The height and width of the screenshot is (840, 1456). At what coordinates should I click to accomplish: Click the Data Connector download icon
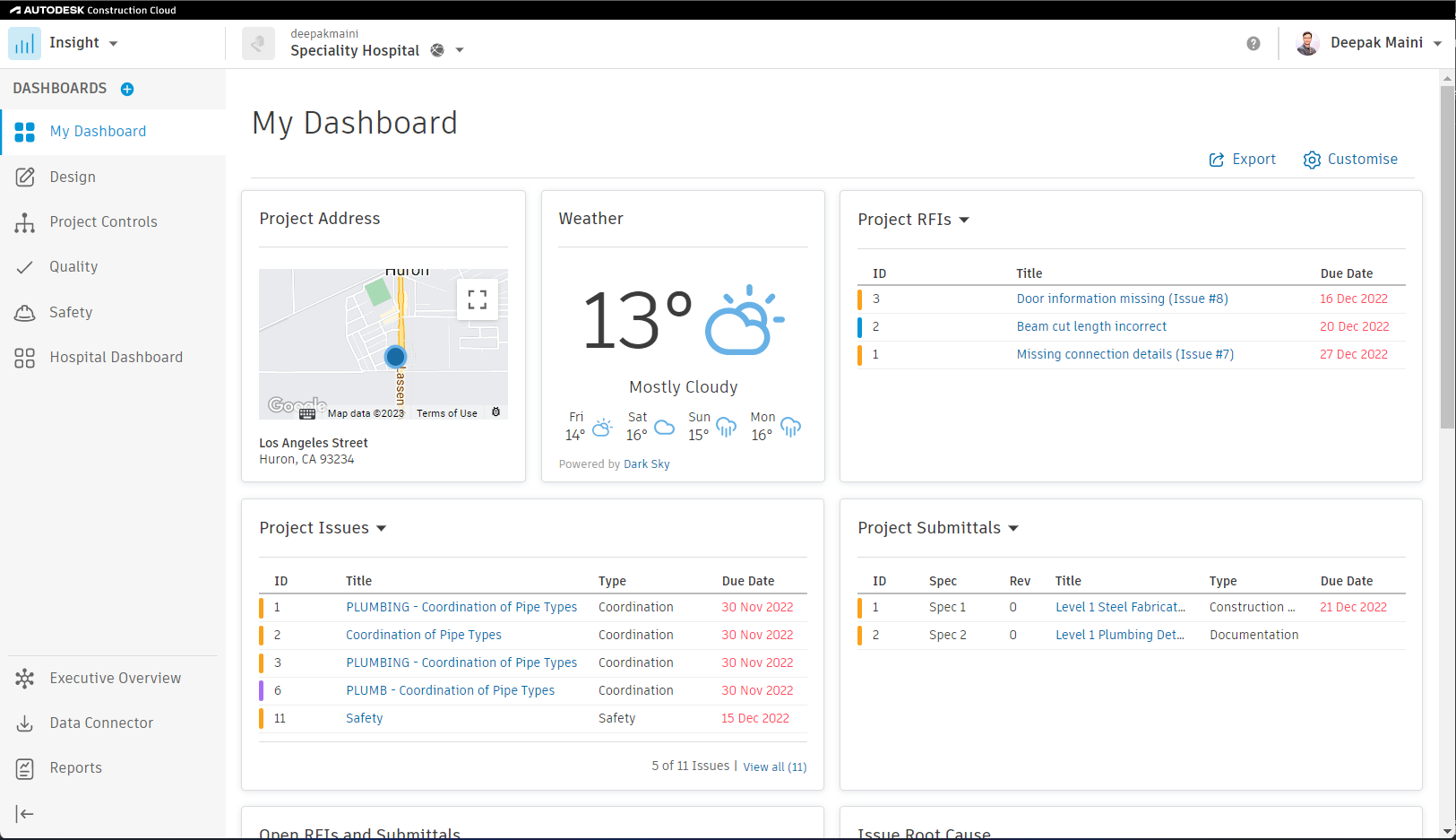pyautogui.click(x=25, y=723)
